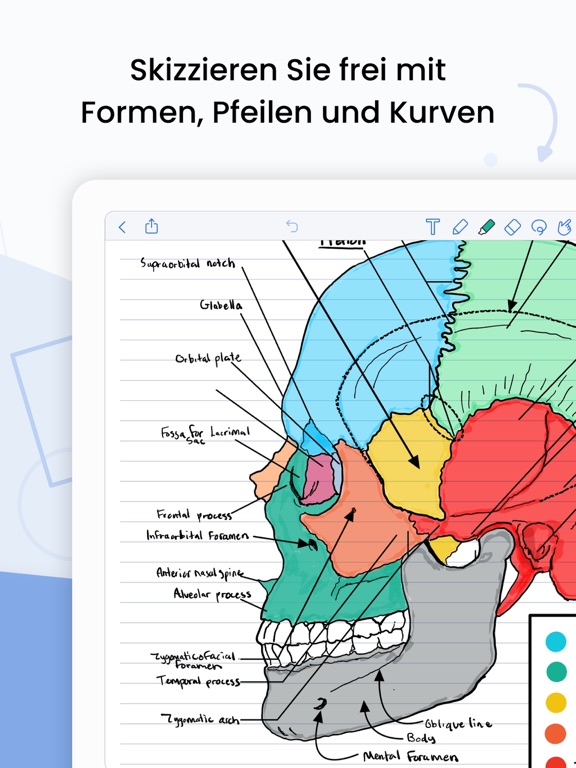Viewport: 576px width, 768px height.
Task: Click the 'Frontal process' label
Action: pyautogui.click(x=194, y=514)
